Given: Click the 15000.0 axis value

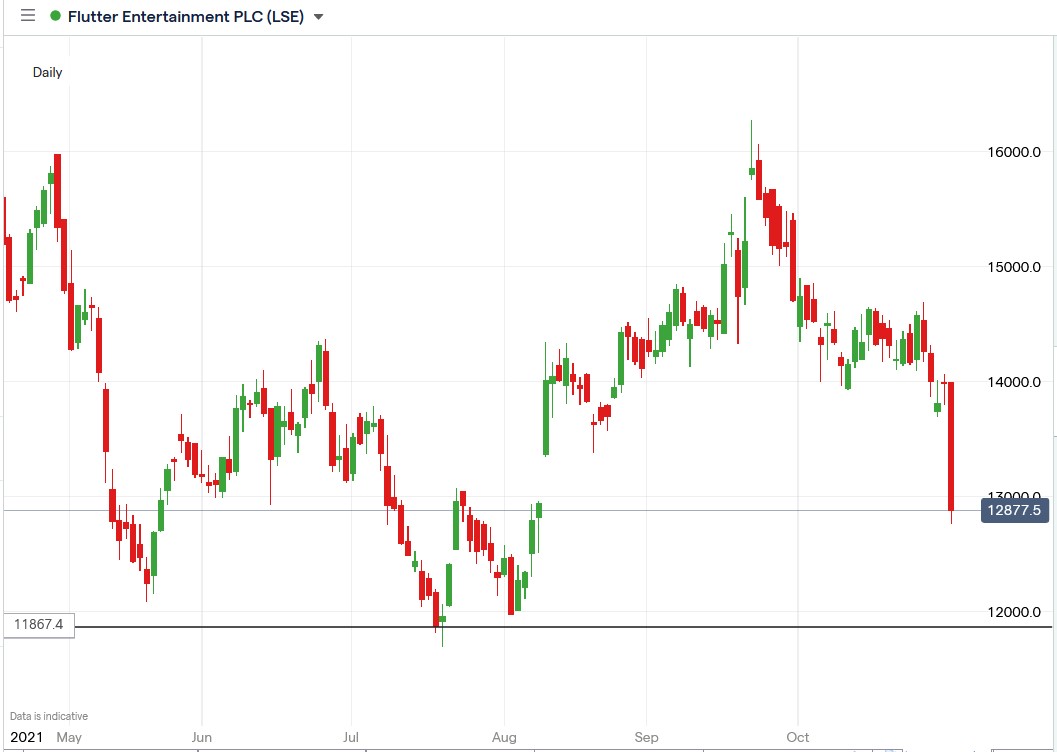Looking at the screenshot, I should point(1012,266).
